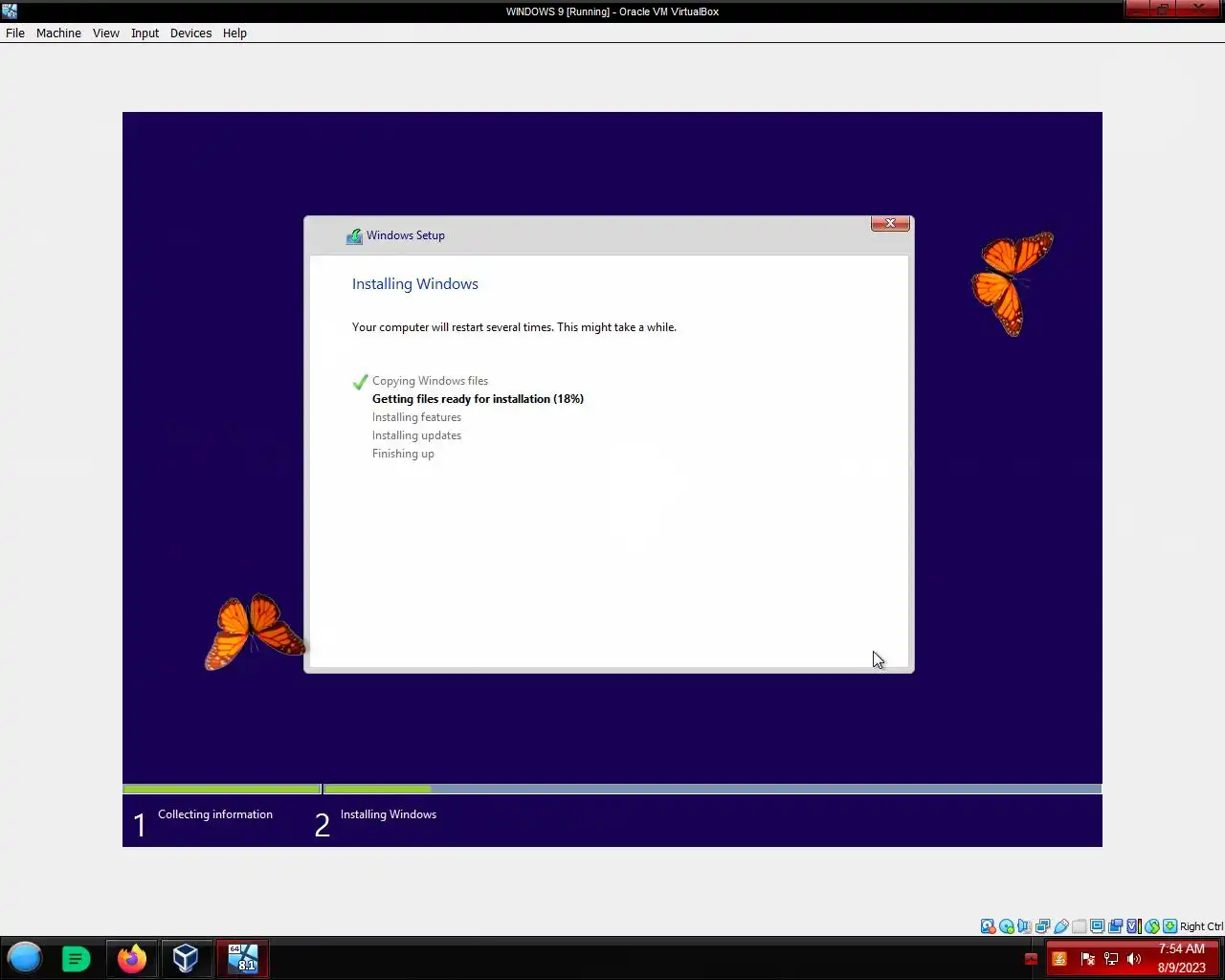This screenshot has width=1225, height=980.
Task: Open the Devices menu
Action: point(190,33)
